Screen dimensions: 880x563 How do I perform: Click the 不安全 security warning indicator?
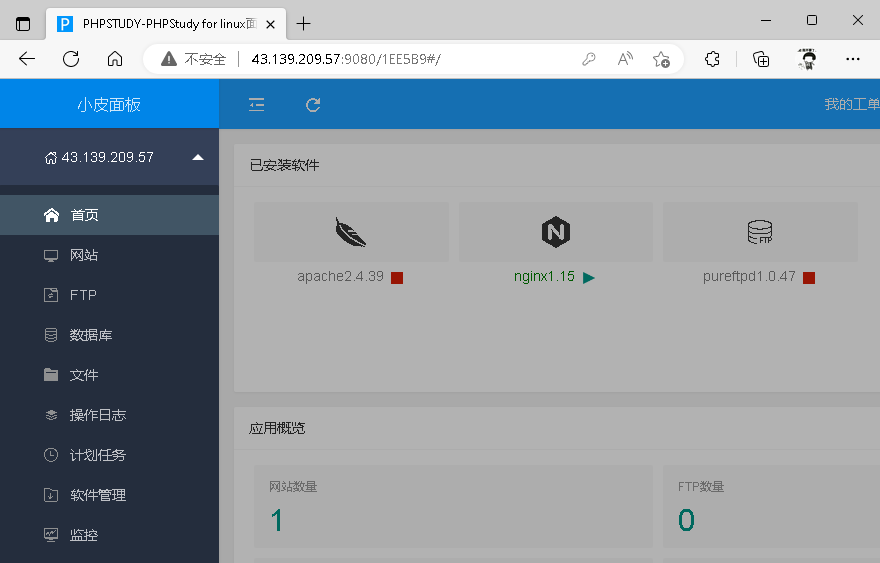[x=194, y=59]
